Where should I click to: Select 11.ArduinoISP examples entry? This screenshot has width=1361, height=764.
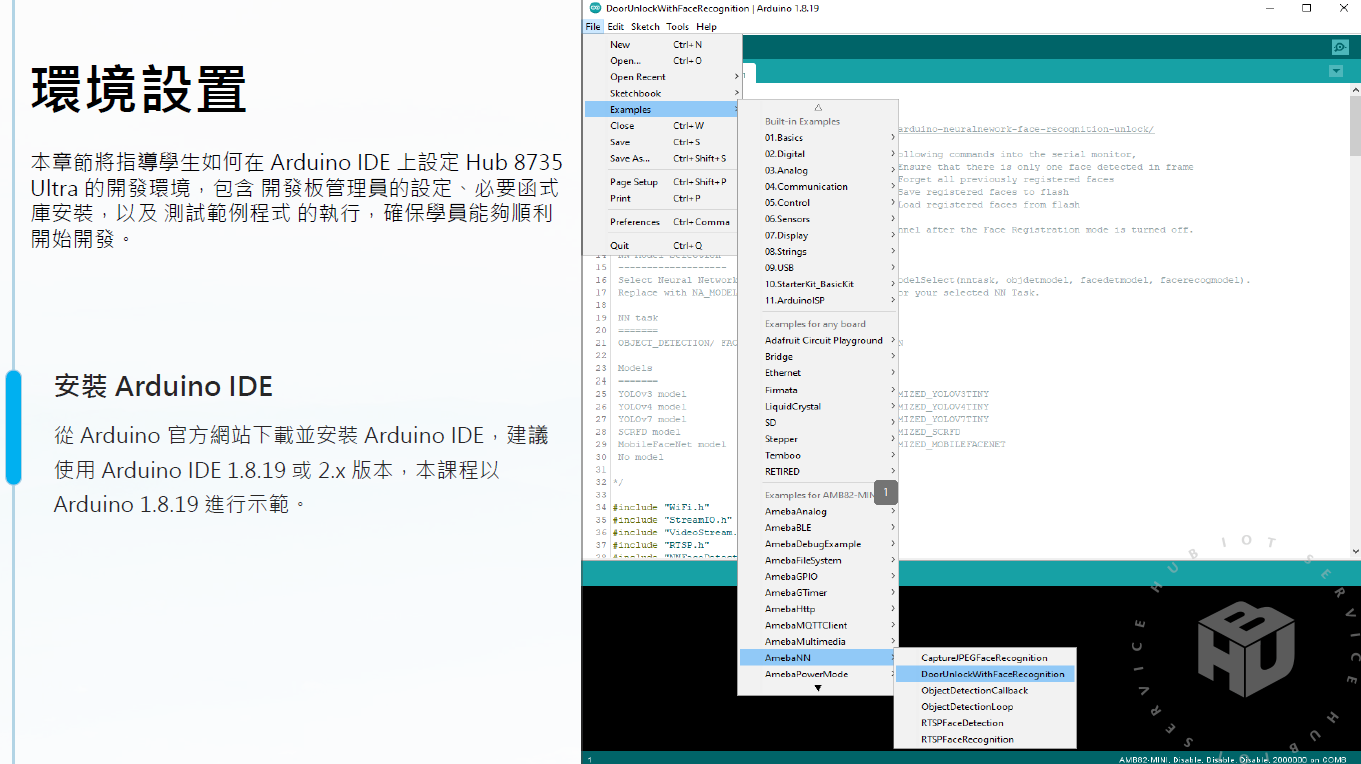(x=818, y=300)
